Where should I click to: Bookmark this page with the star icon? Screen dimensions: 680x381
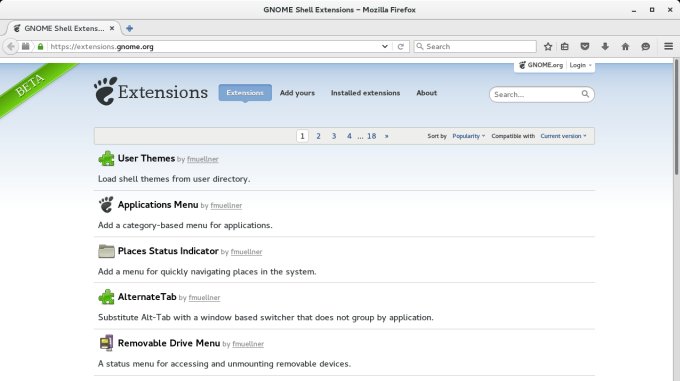click(548, 46)
